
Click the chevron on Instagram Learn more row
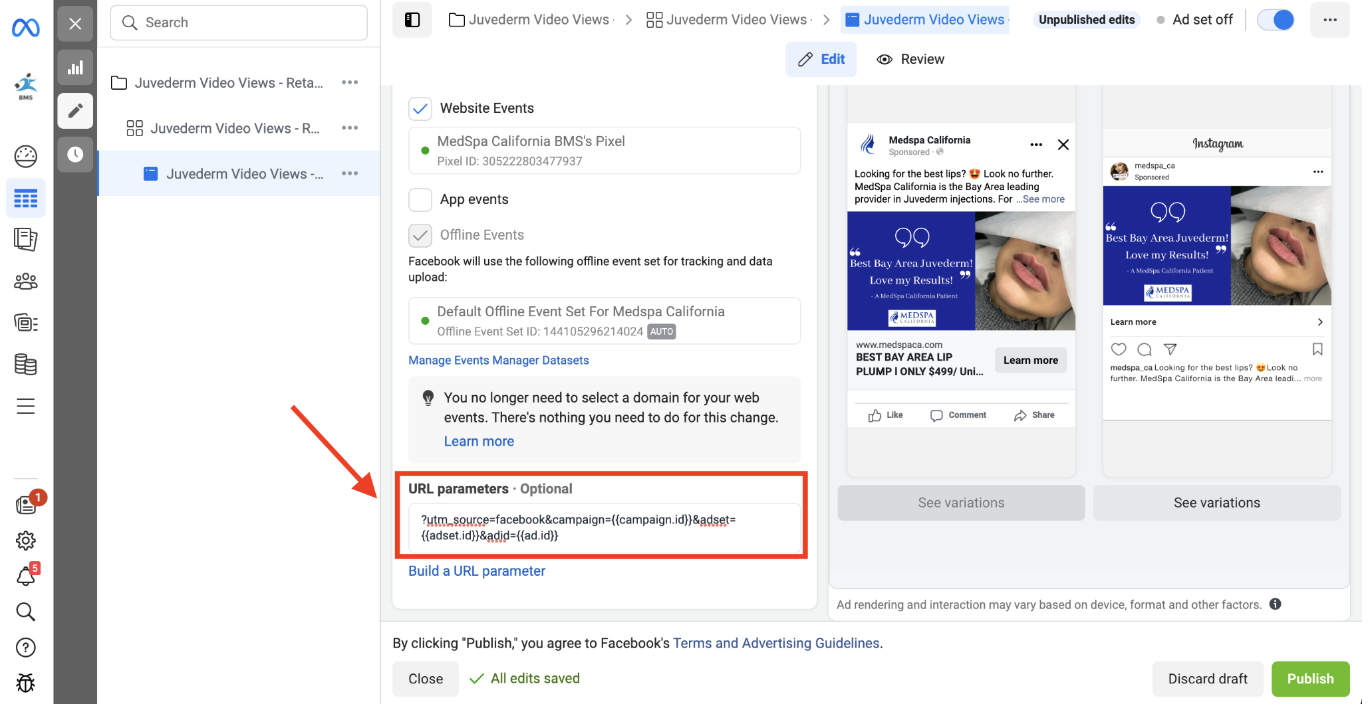tap(1320, 322)
